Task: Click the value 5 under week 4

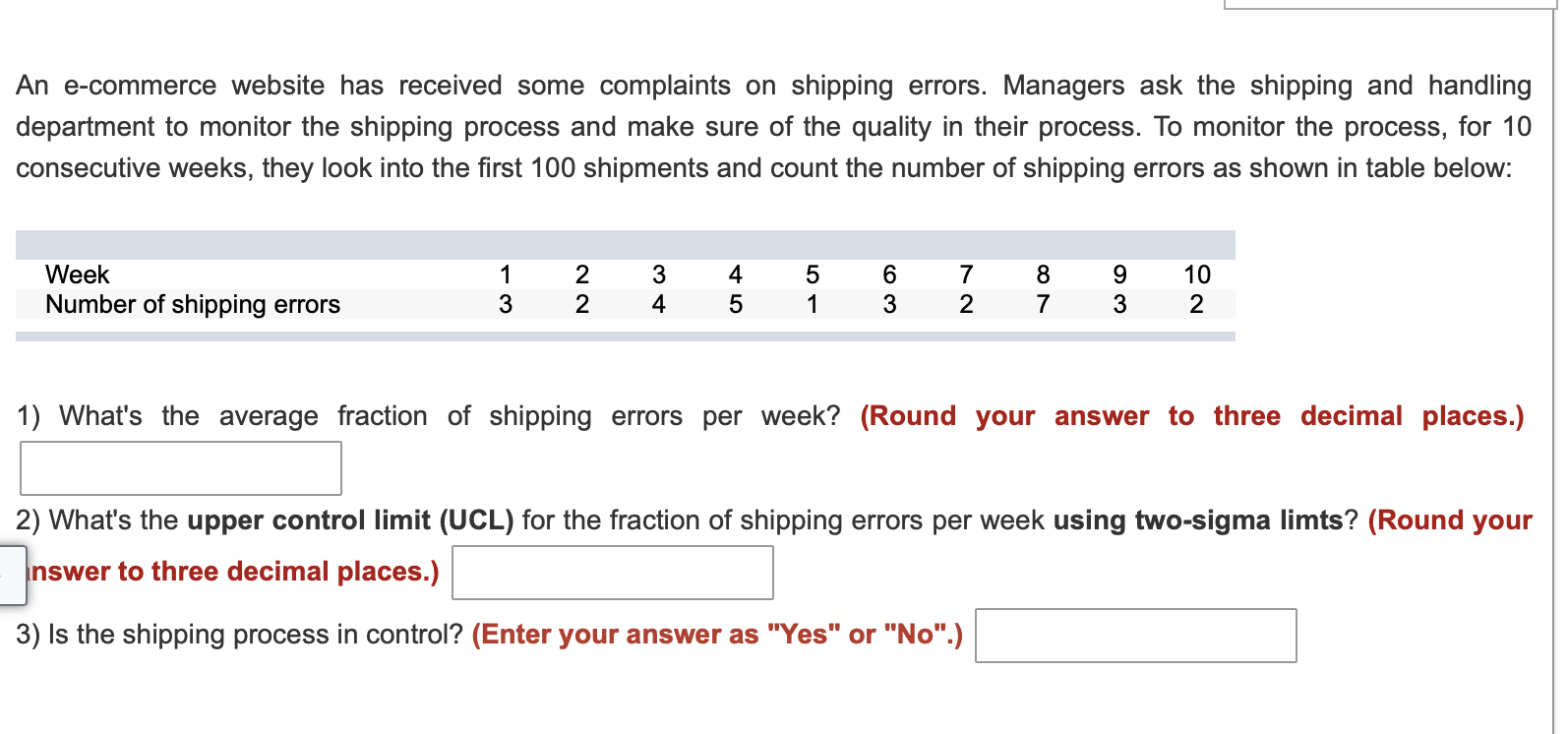Action: pyautogui.click(x=734, y=305)
